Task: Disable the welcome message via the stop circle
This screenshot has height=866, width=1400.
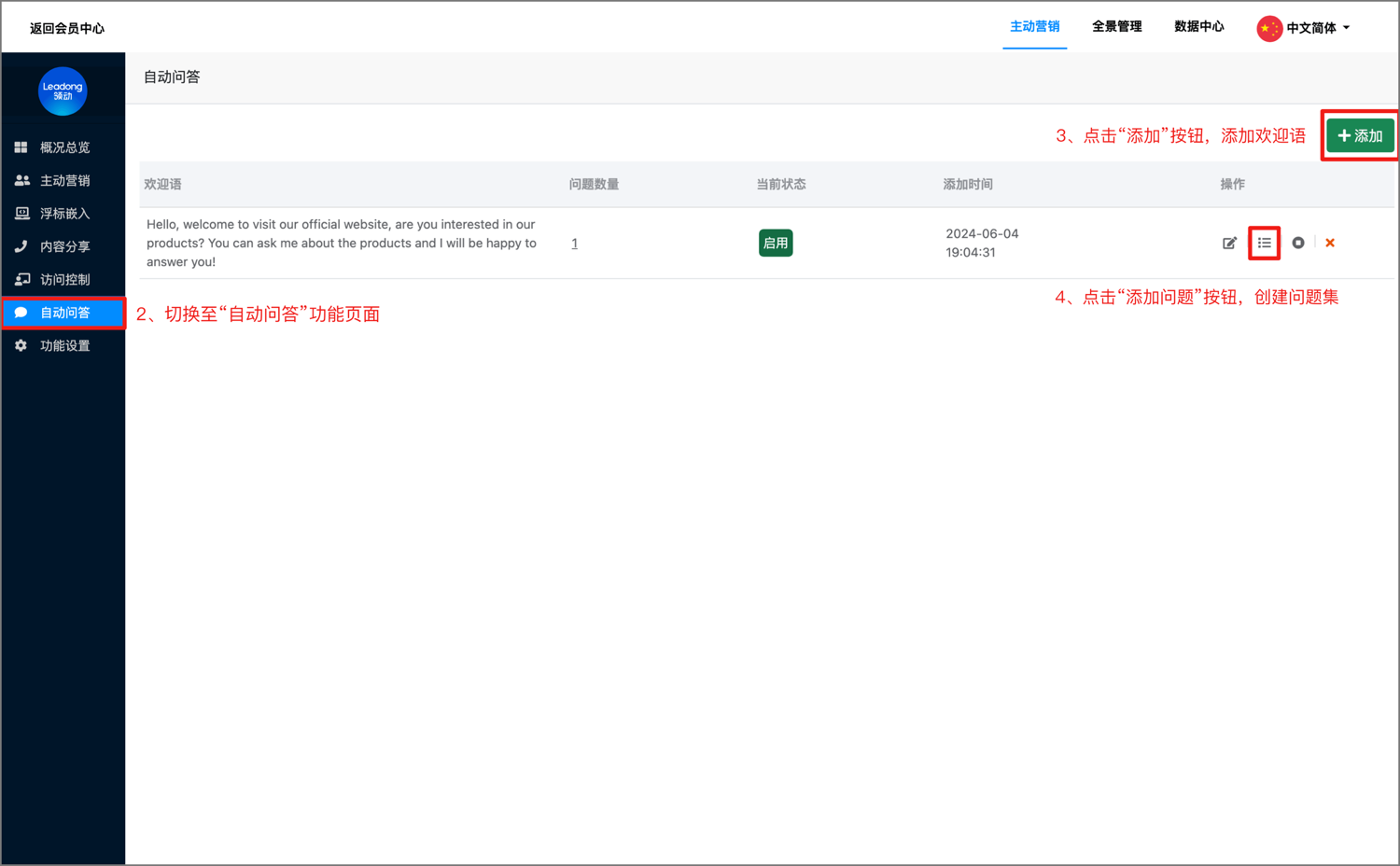Action: click(1298, 243)
